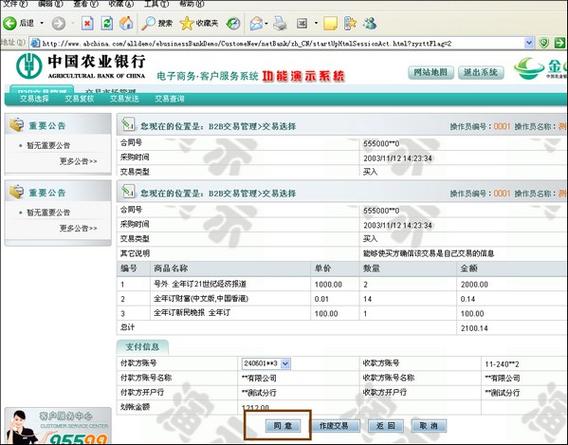Open the 帮助 menu

192,4
